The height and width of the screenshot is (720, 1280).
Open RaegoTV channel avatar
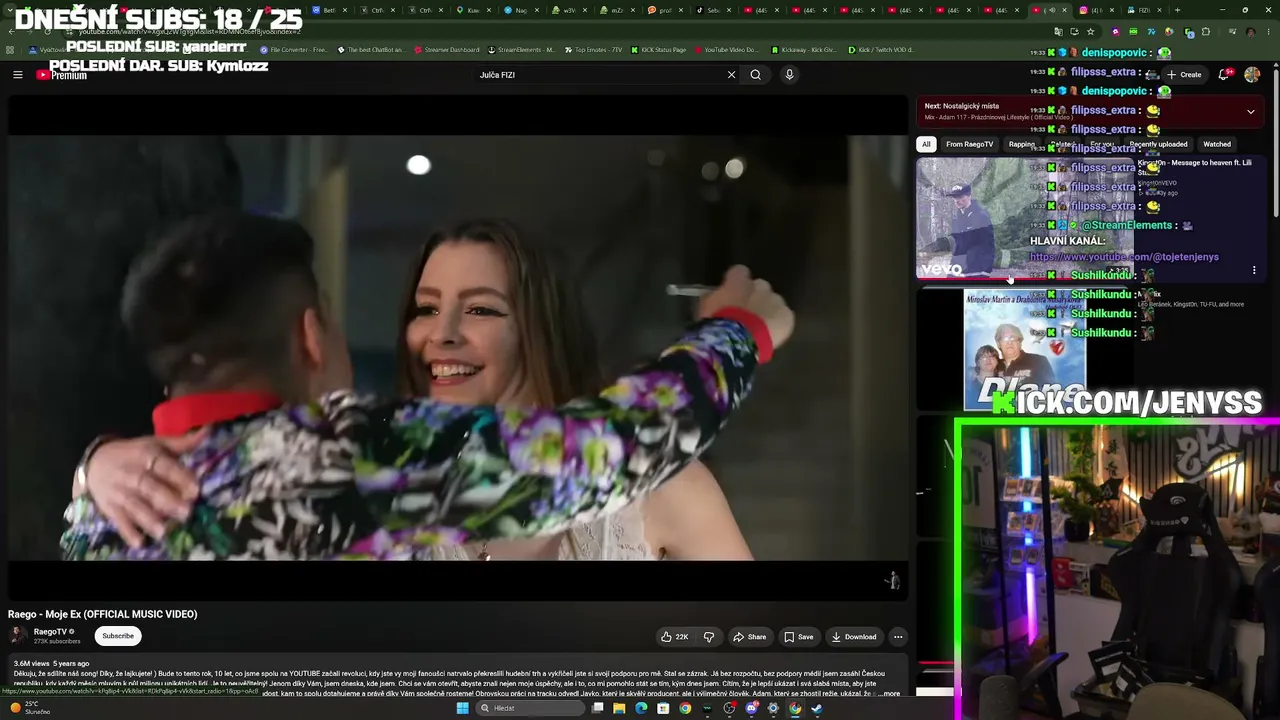[x=17, y=636]
